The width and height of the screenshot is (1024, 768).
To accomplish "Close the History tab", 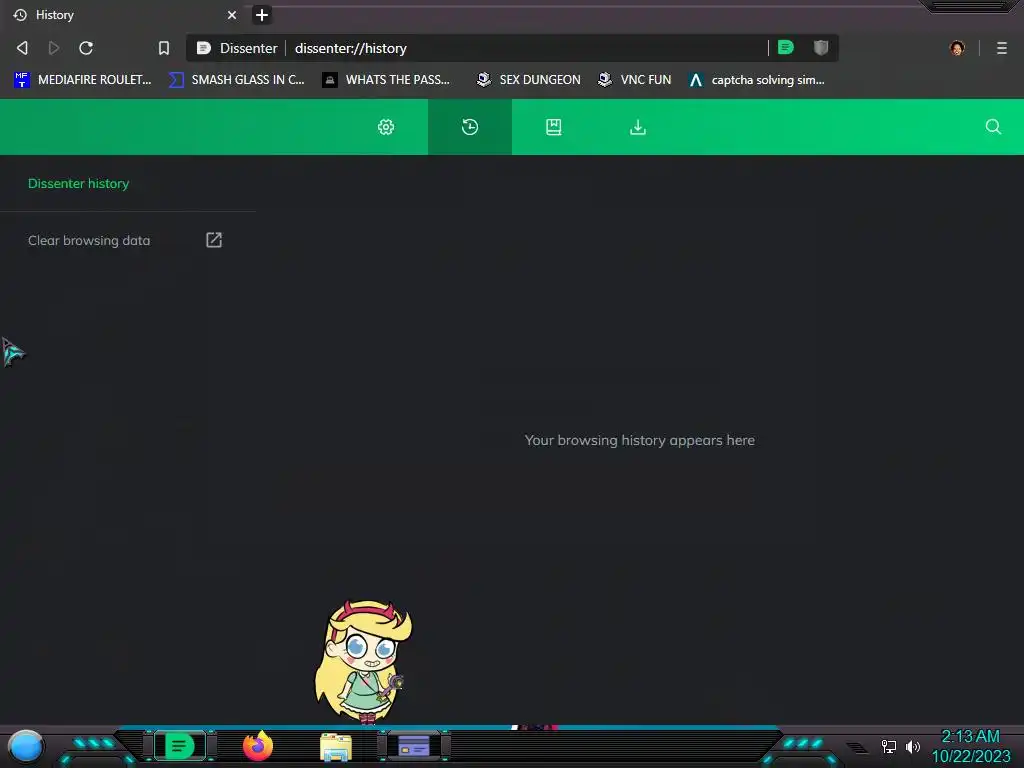I will (232, 14).
